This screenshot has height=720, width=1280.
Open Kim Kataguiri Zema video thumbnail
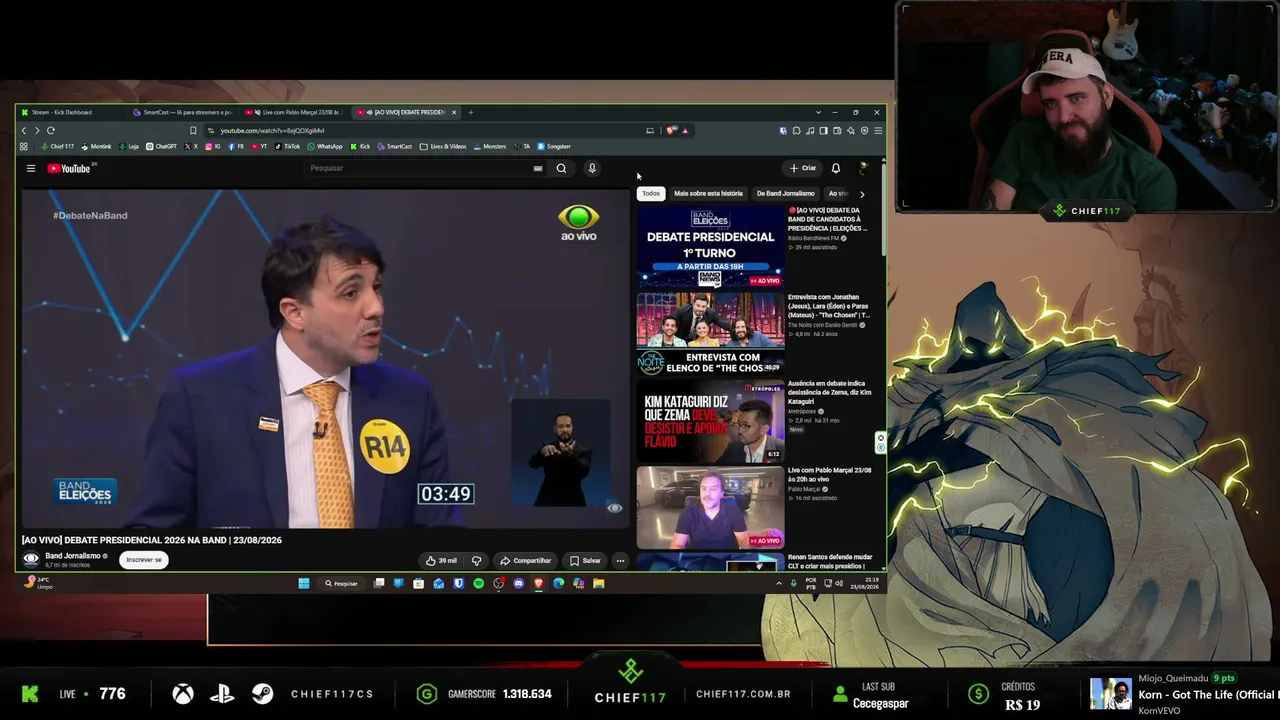(710, 421)
